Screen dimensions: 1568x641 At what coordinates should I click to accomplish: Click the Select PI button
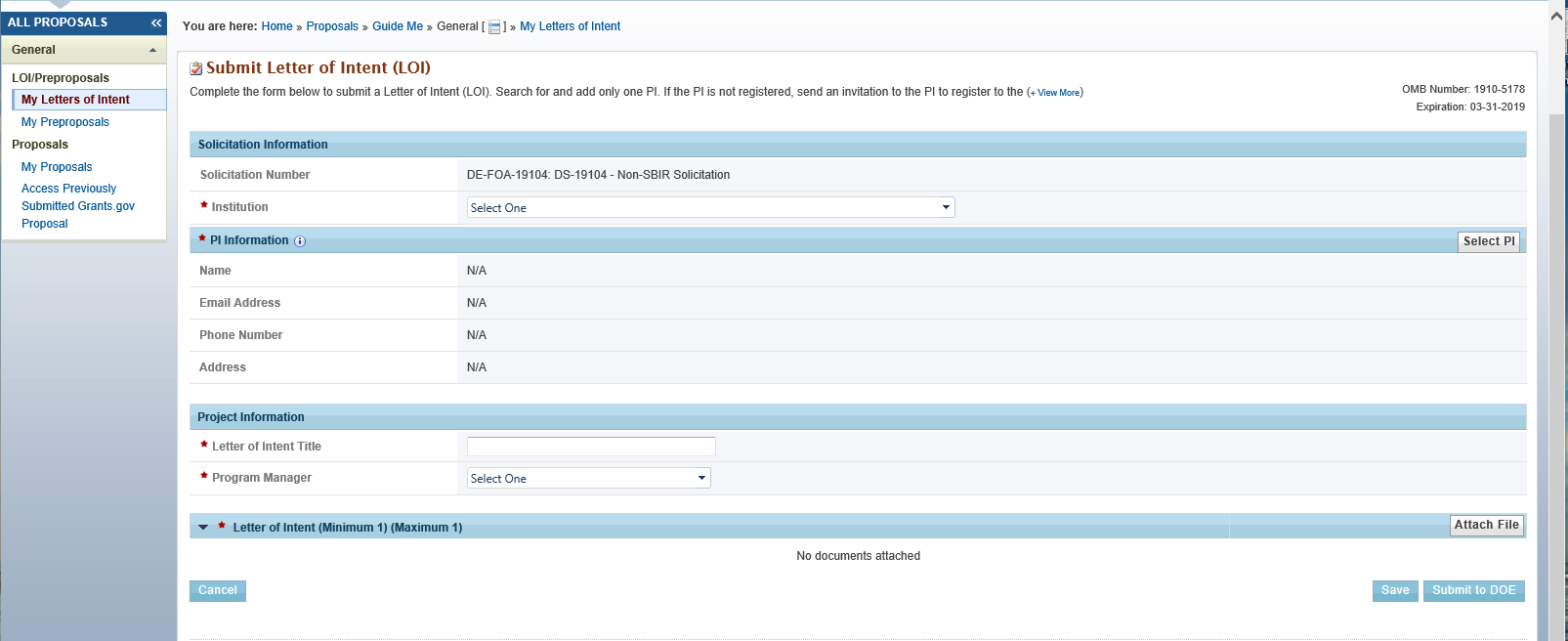pos(1488,241)
